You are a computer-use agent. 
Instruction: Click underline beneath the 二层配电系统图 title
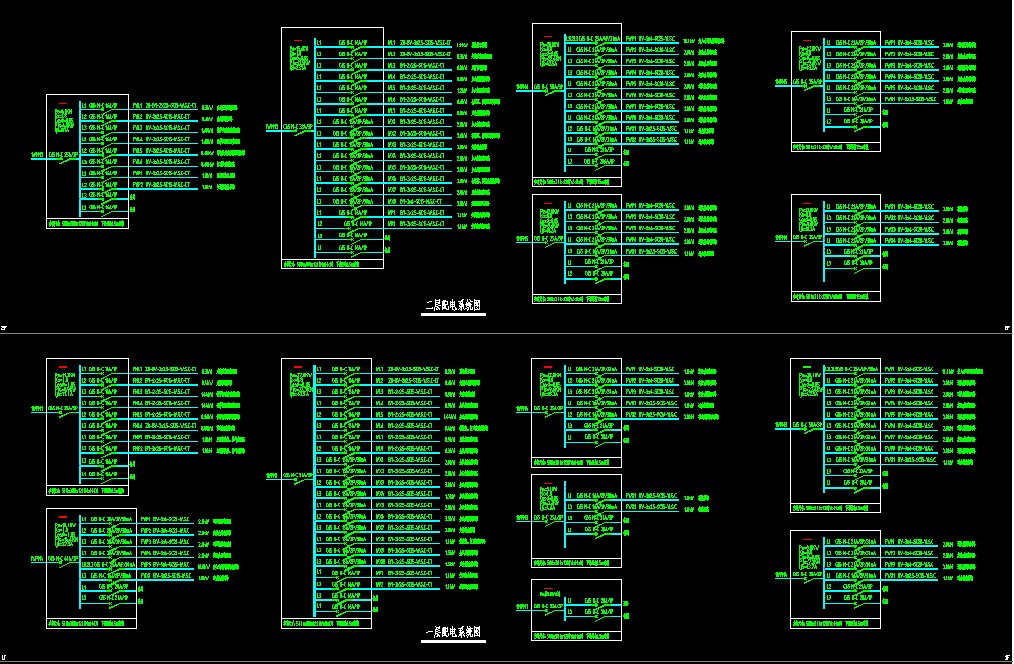[x=453, y=315]
